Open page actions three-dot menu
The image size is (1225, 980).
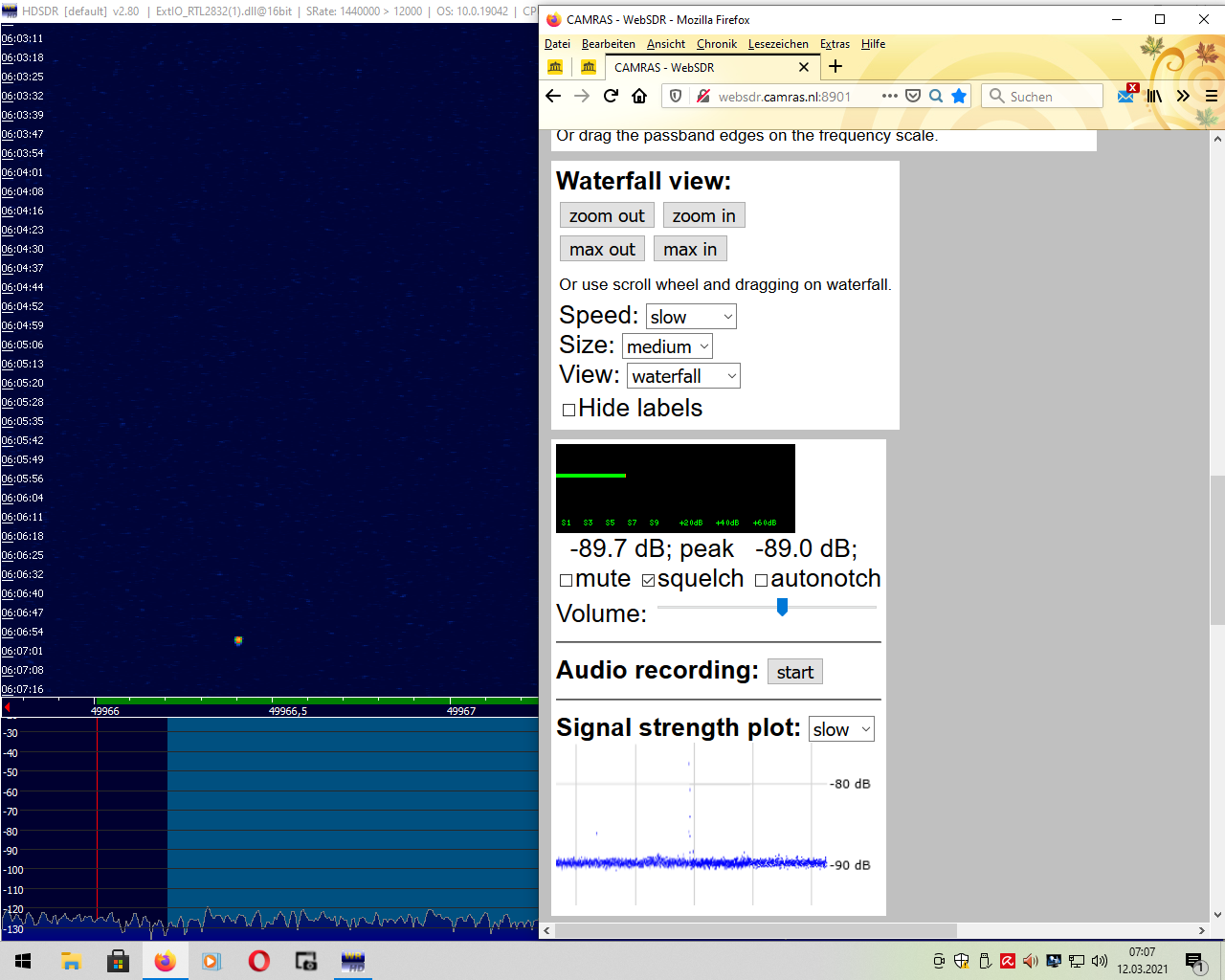pos(890,96)
